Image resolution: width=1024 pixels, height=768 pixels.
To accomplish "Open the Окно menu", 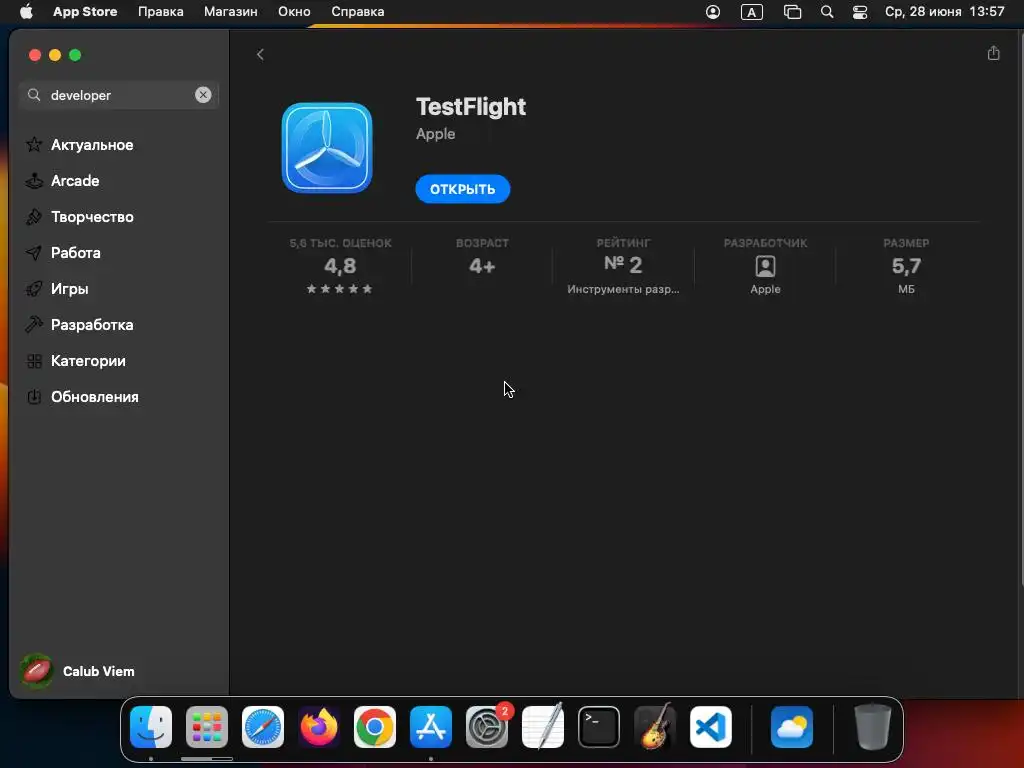I will point(294,12).
